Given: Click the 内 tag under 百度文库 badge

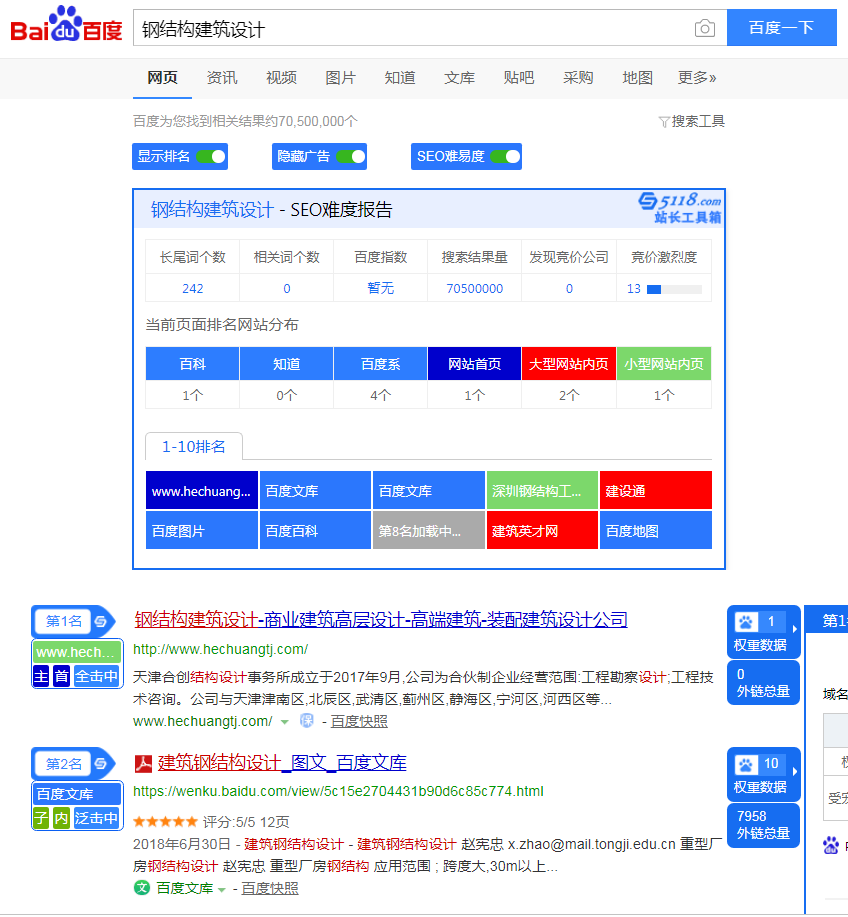Looking at the screenshot, I should [x=61, y=818].
